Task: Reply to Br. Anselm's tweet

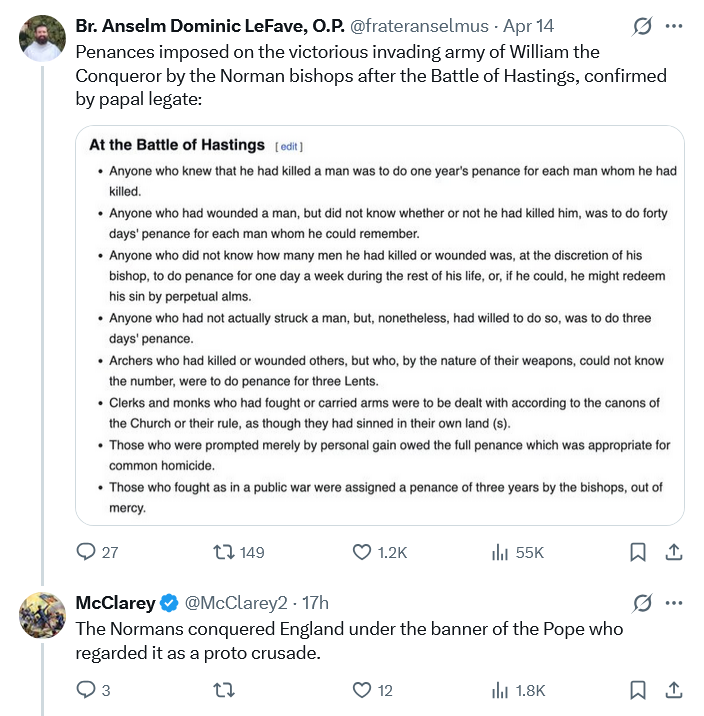Action: [87, 552]
